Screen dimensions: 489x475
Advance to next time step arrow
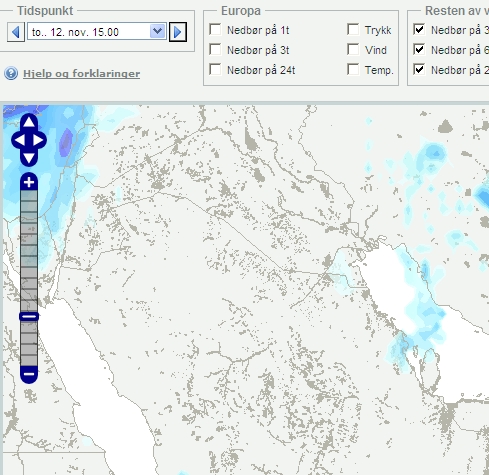coord(178,32)
